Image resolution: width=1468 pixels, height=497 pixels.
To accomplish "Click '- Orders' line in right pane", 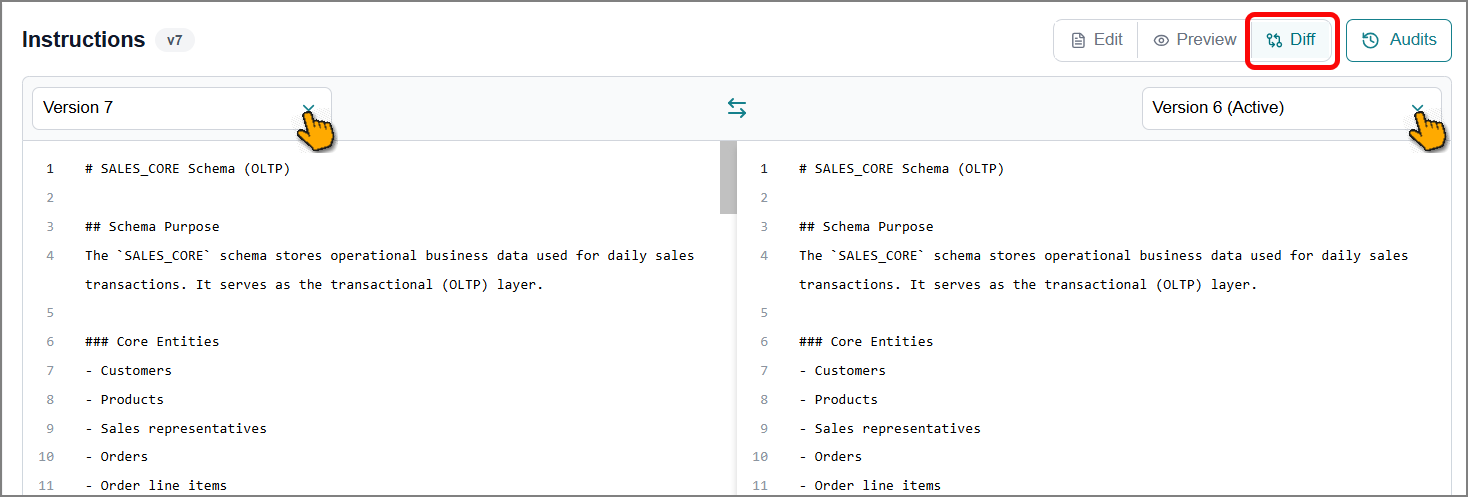I will [x=831, y=457].
